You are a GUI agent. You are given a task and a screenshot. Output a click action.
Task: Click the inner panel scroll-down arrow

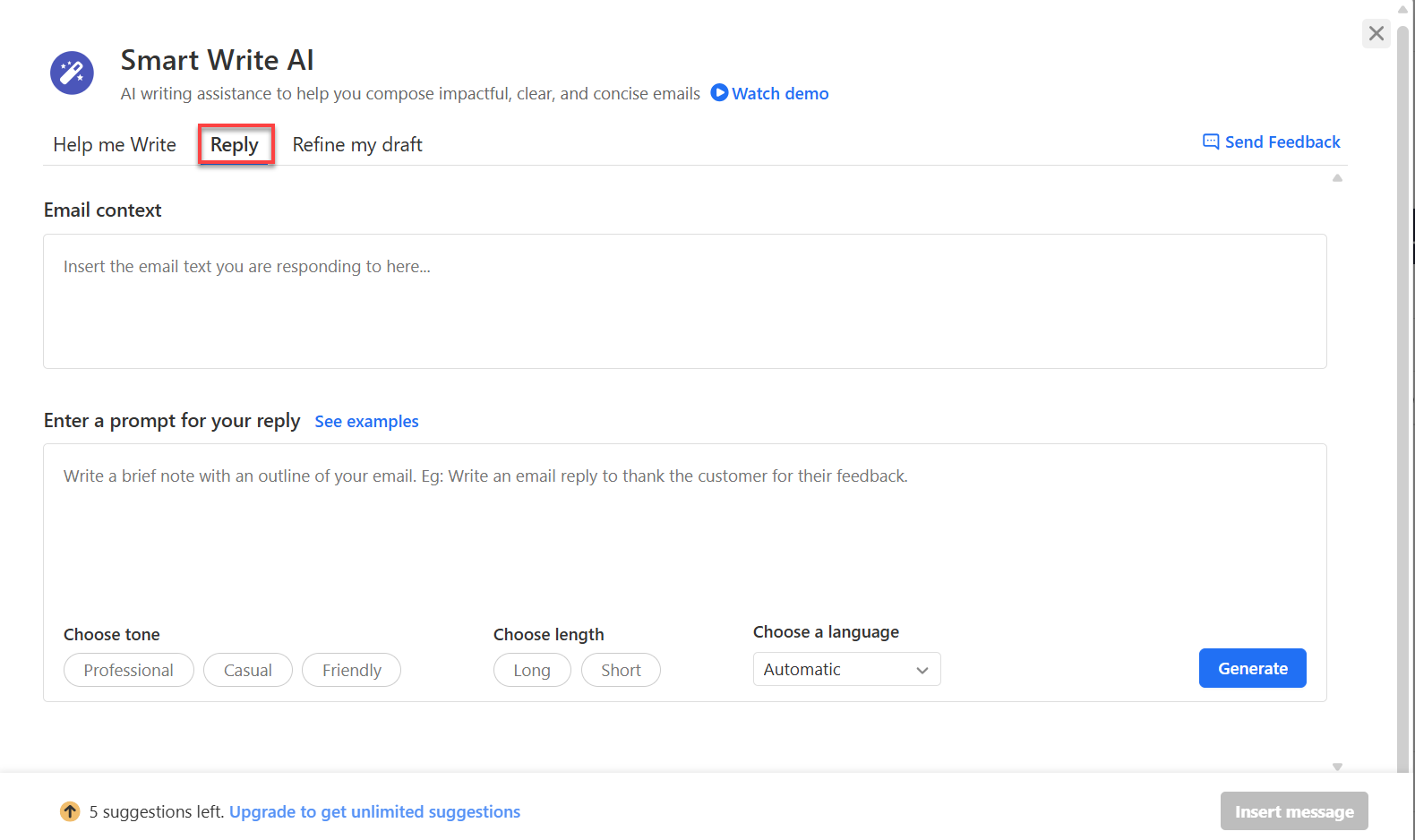(1337, 767)
